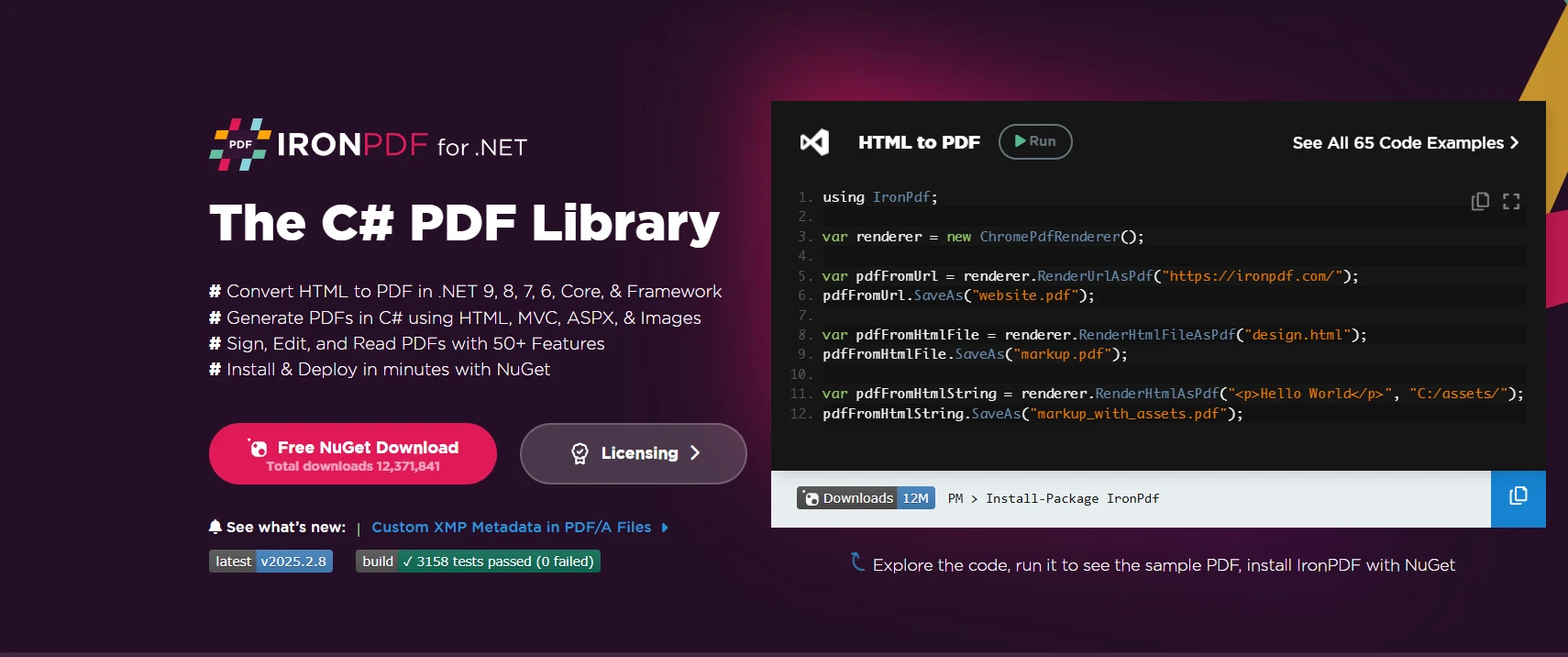Copy the Install-Package command with blue button
Screen dimensions: 1568x657
click(1518, 498)
